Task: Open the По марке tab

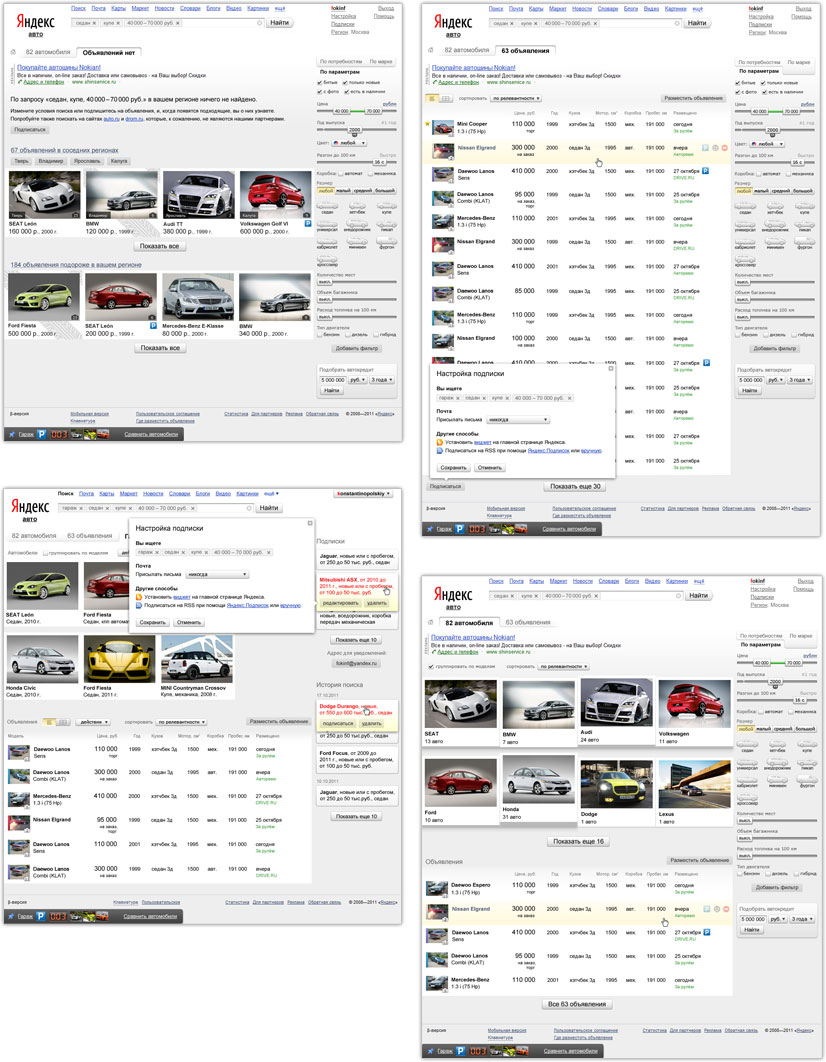Action: 798,63
